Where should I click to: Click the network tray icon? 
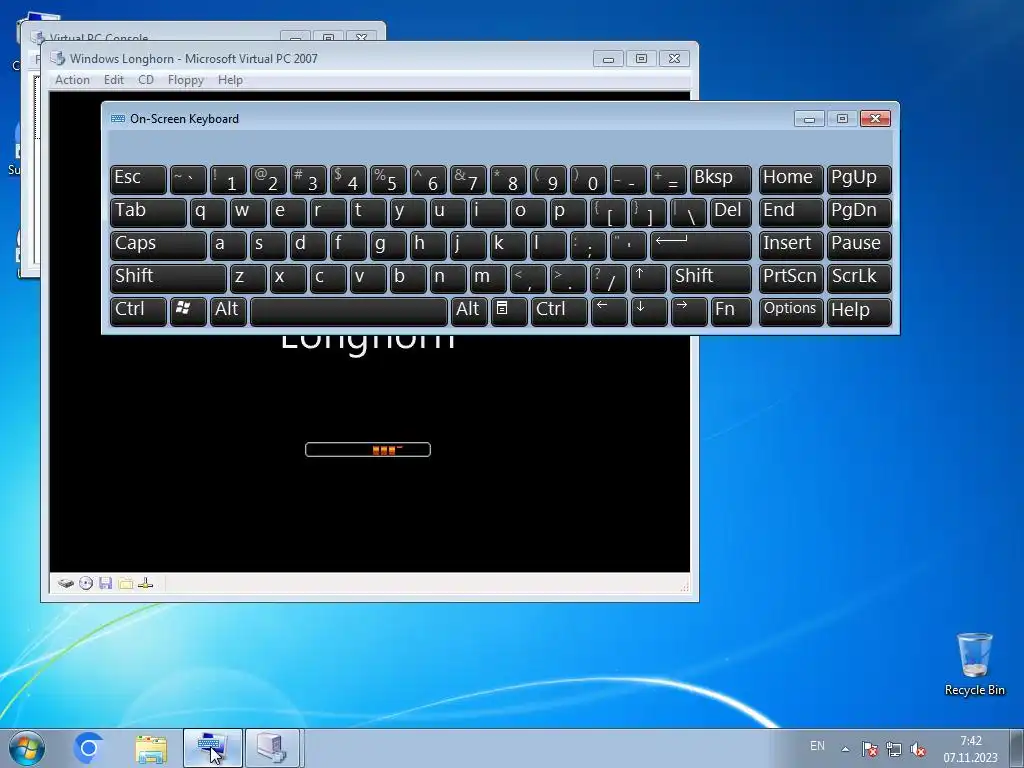[894, 749]
